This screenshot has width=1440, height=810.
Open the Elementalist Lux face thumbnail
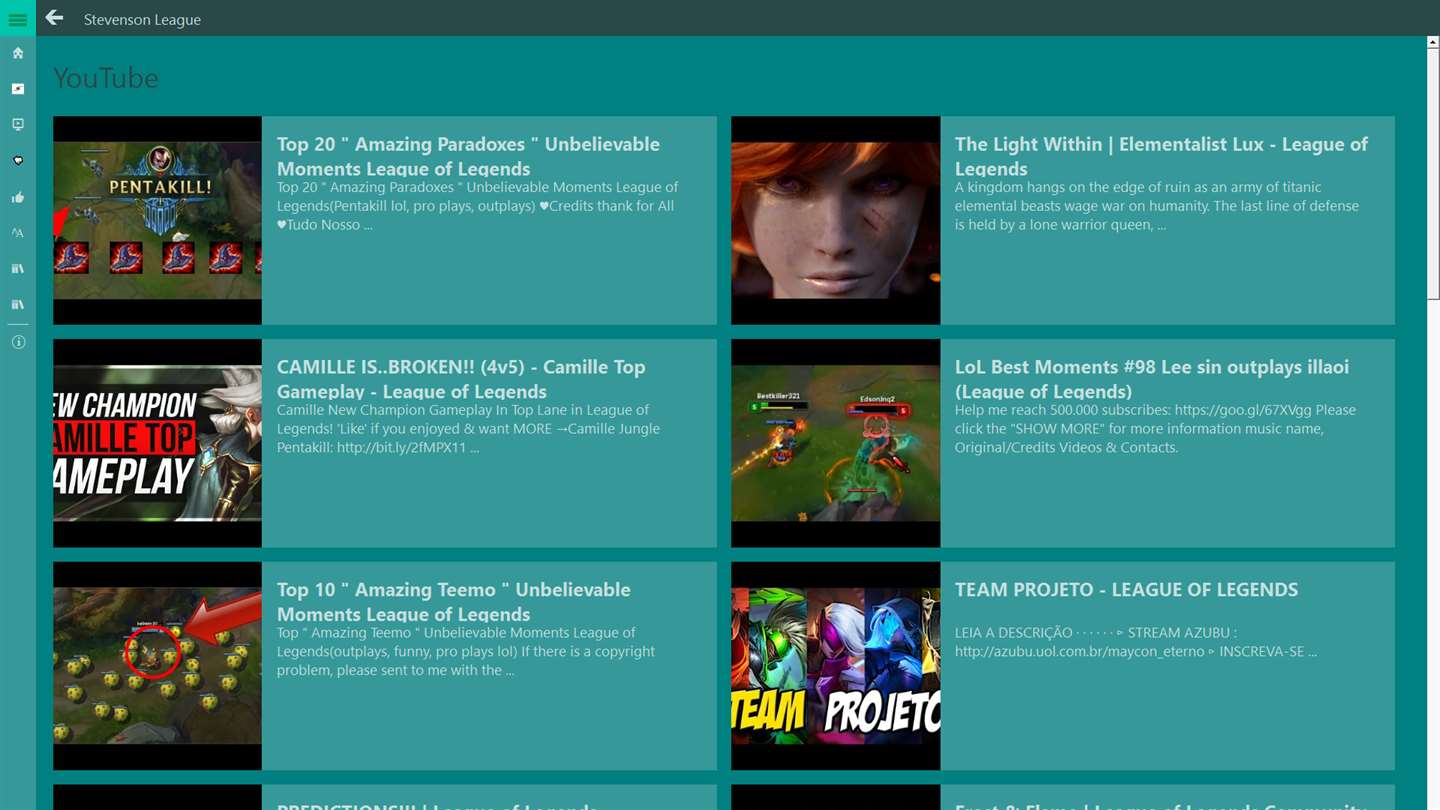coord(836,220)
